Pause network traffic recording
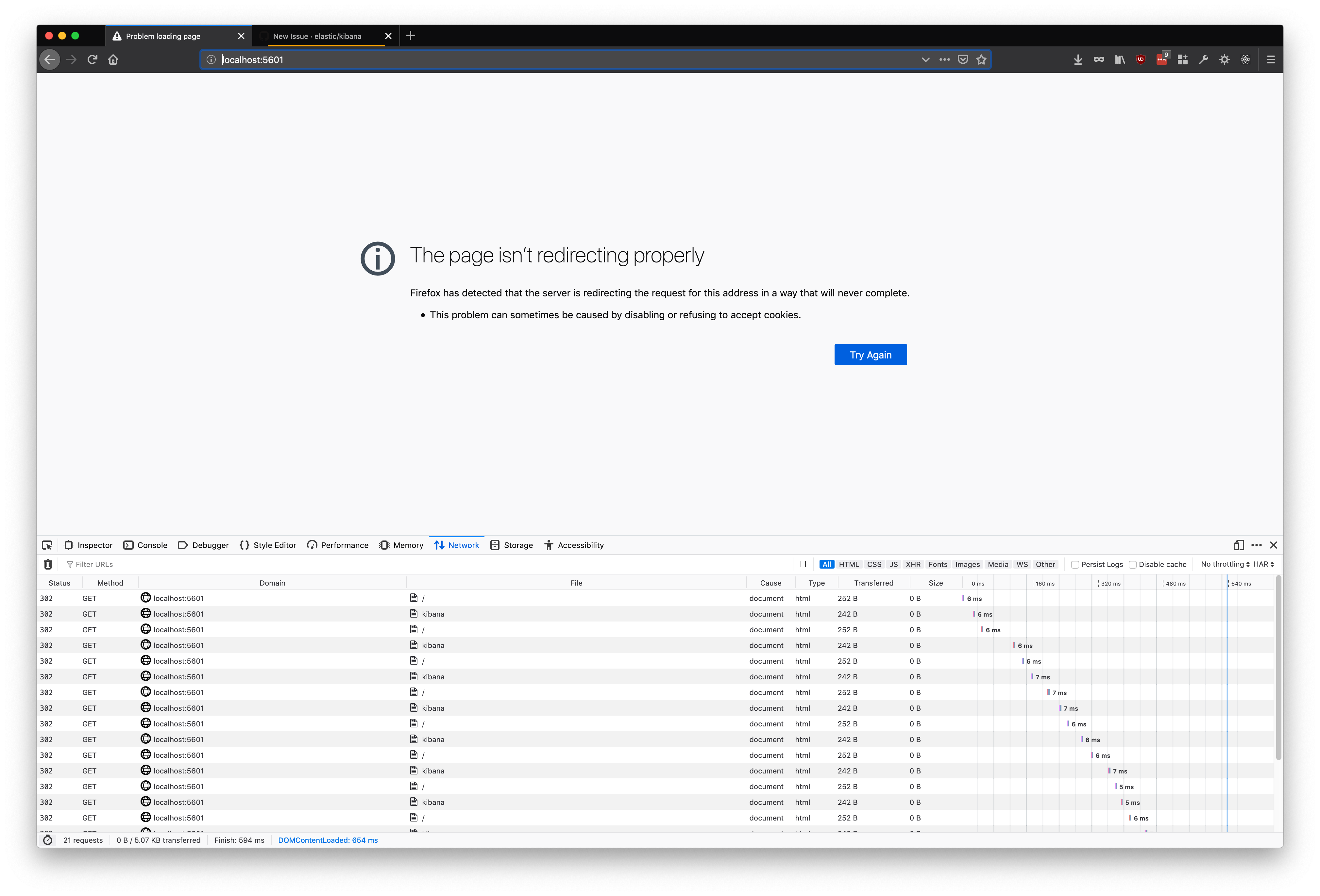Screen dimensions: 1320x896 (x=803, y=564)
